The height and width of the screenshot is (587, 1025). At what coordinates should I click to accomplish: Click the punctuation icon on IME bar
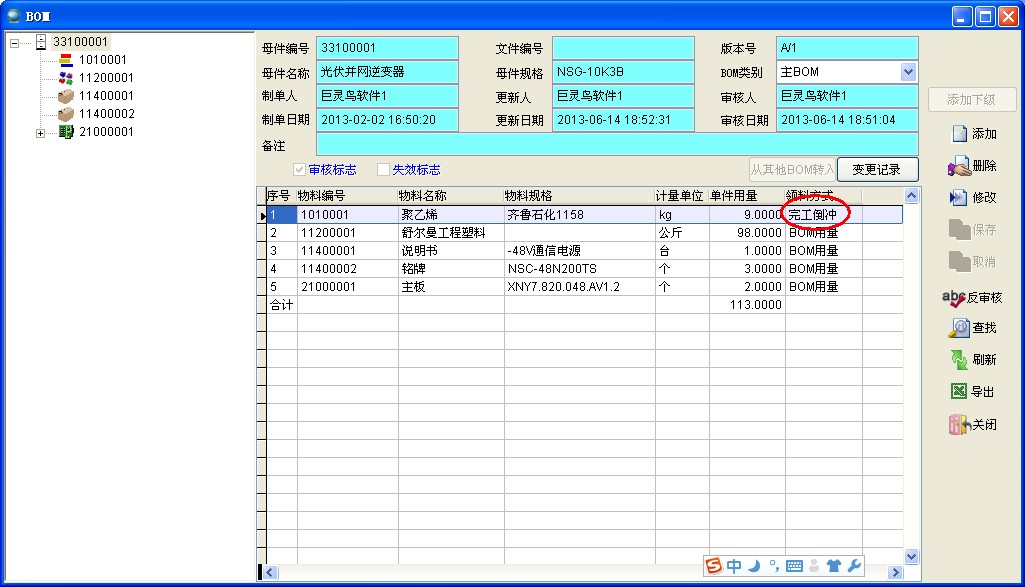click(x=774, y=566)
